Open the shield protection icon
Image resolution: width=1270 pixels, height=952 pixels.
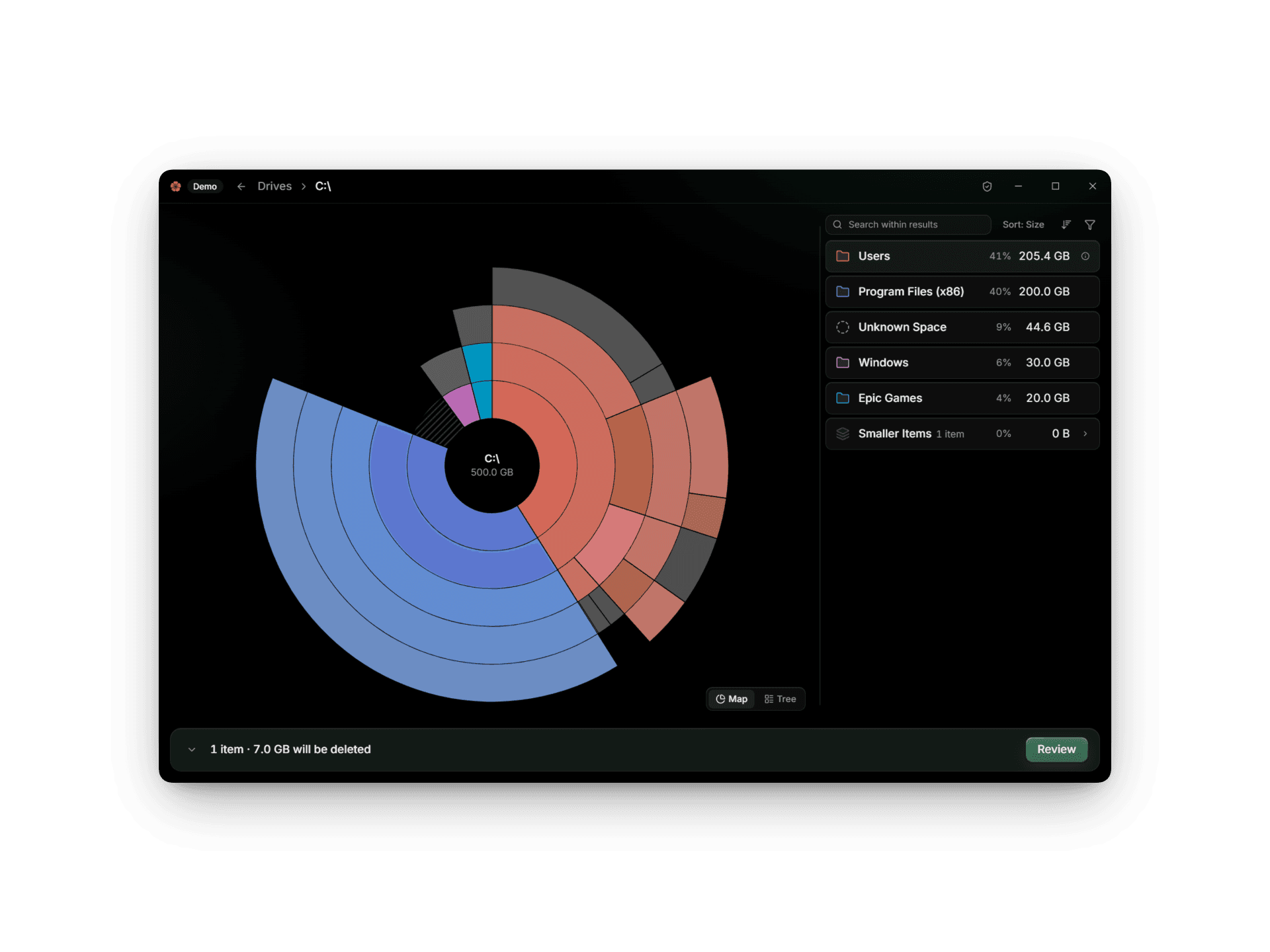987,186
